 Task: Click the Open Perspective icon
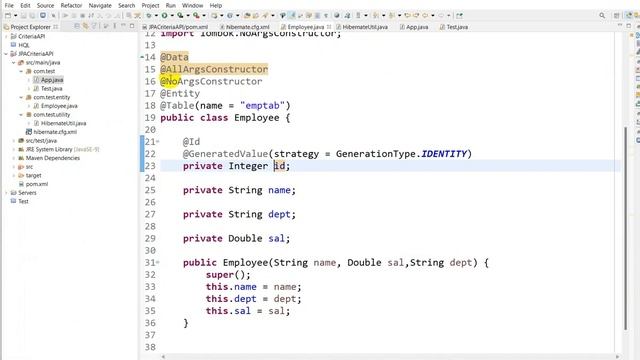pos(617,16)
